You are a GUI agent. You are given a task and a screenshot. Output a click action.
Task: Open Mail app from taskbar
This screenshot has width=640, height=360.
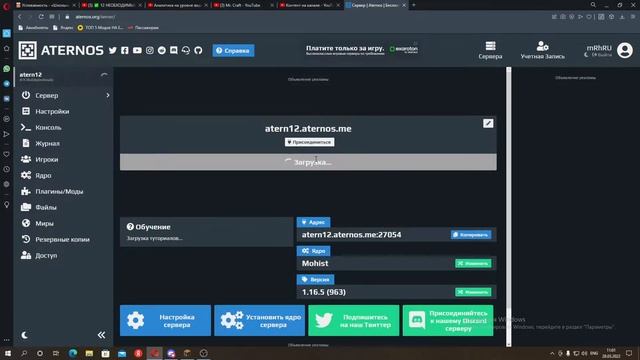pos(122,353)
